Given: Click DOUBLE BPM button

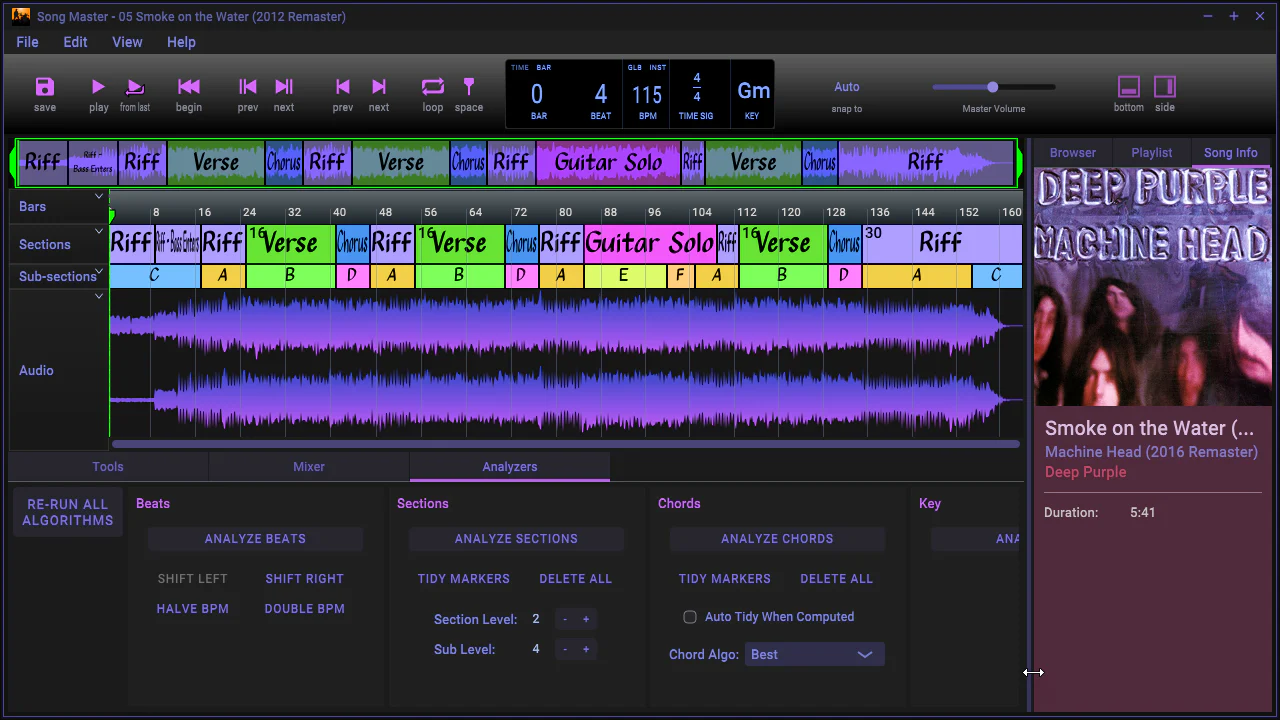Looking at the screenshot, I should click(304, 609).
